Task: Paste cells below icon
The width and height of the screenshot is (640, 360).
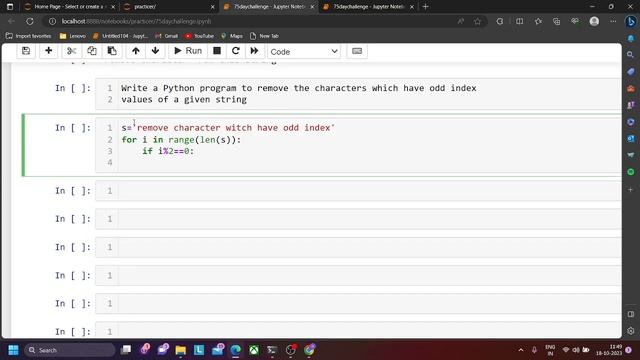Action: click(112, 51)
